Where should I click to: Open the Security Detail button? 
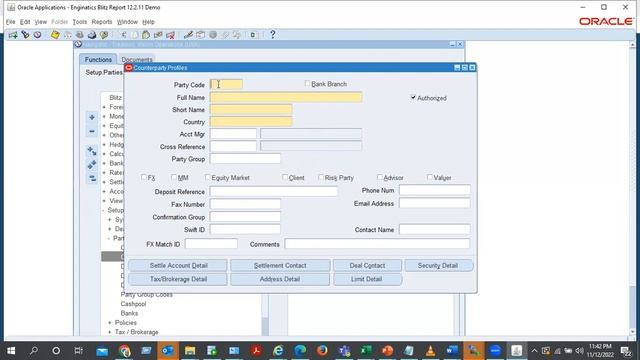(439, 265)
